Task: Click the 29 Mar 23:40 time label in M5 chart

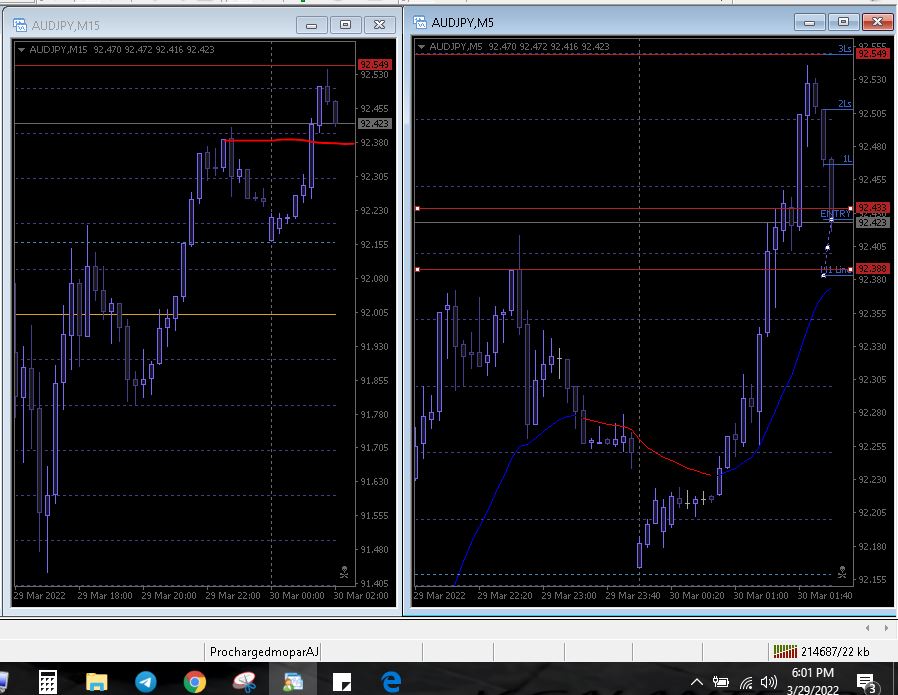Action: click(633, 595)
